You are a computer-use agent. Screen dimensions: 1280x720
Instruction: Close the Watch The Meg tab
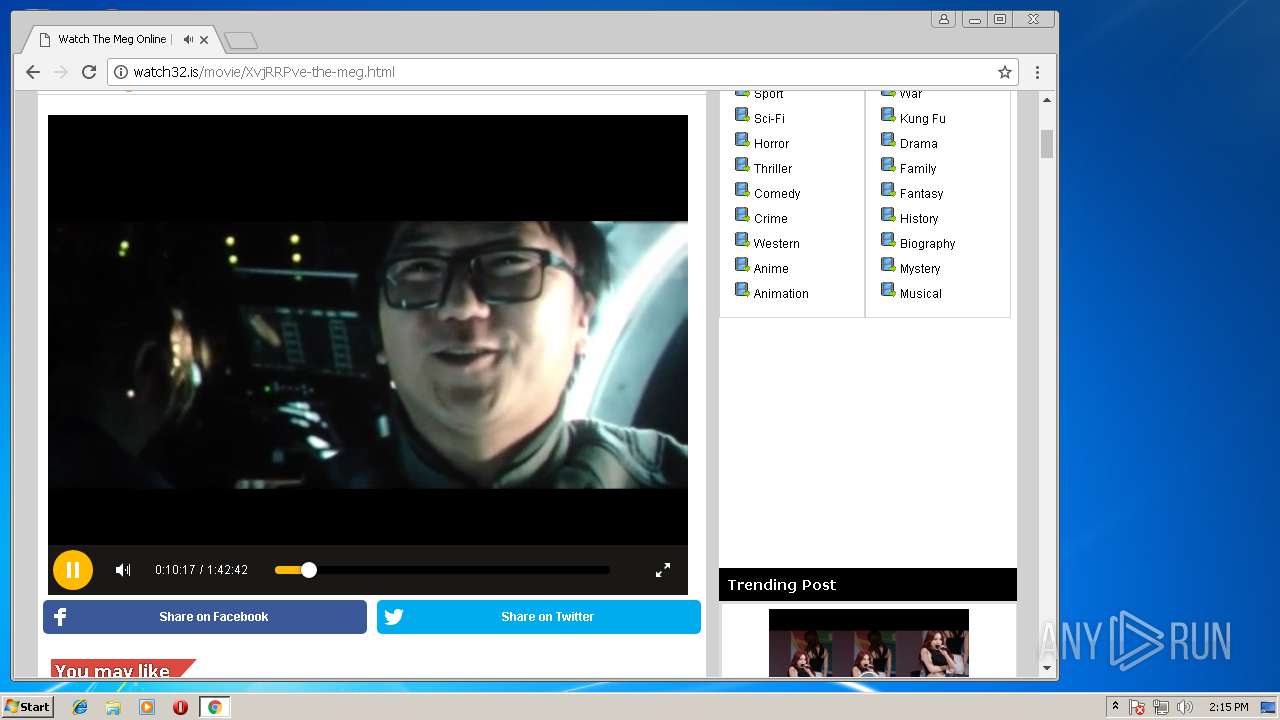[x=204, y=40]
